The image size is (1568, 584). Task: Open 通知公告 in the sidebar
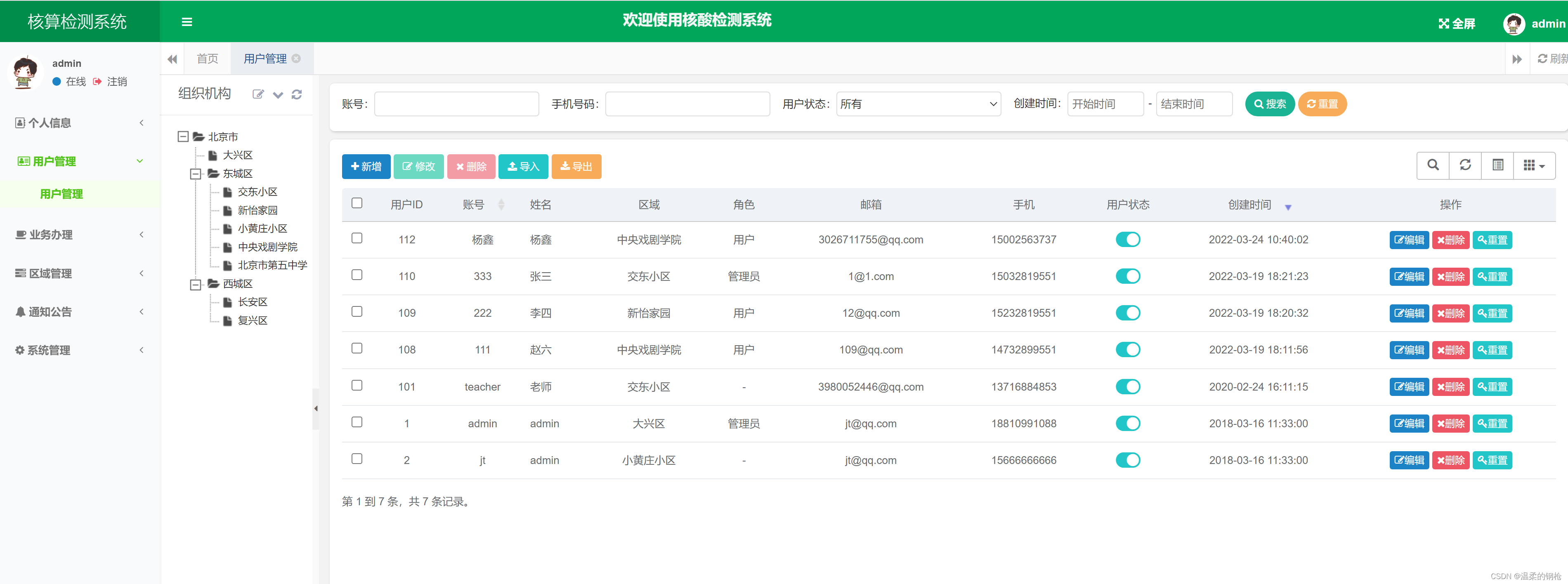click(x=80, y=311)
